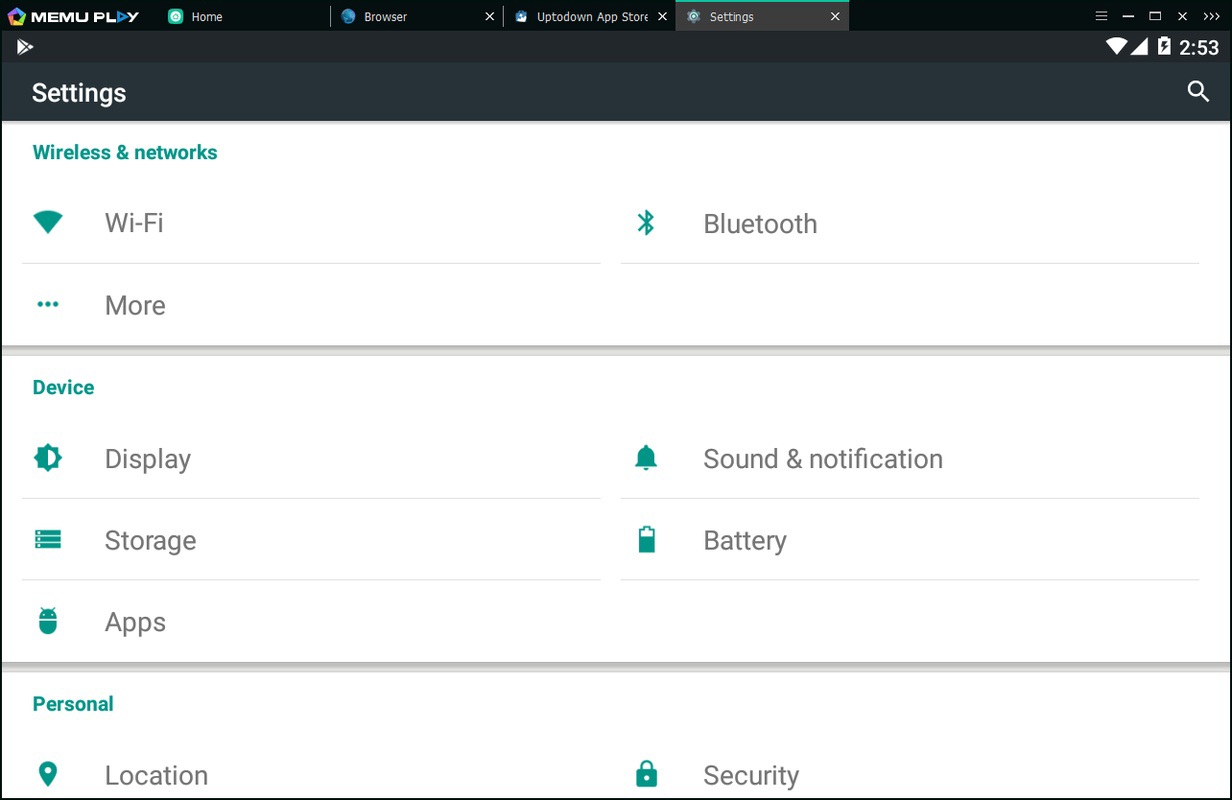Open Display settings
The image size is (1232, 800).
pos(311,458)
